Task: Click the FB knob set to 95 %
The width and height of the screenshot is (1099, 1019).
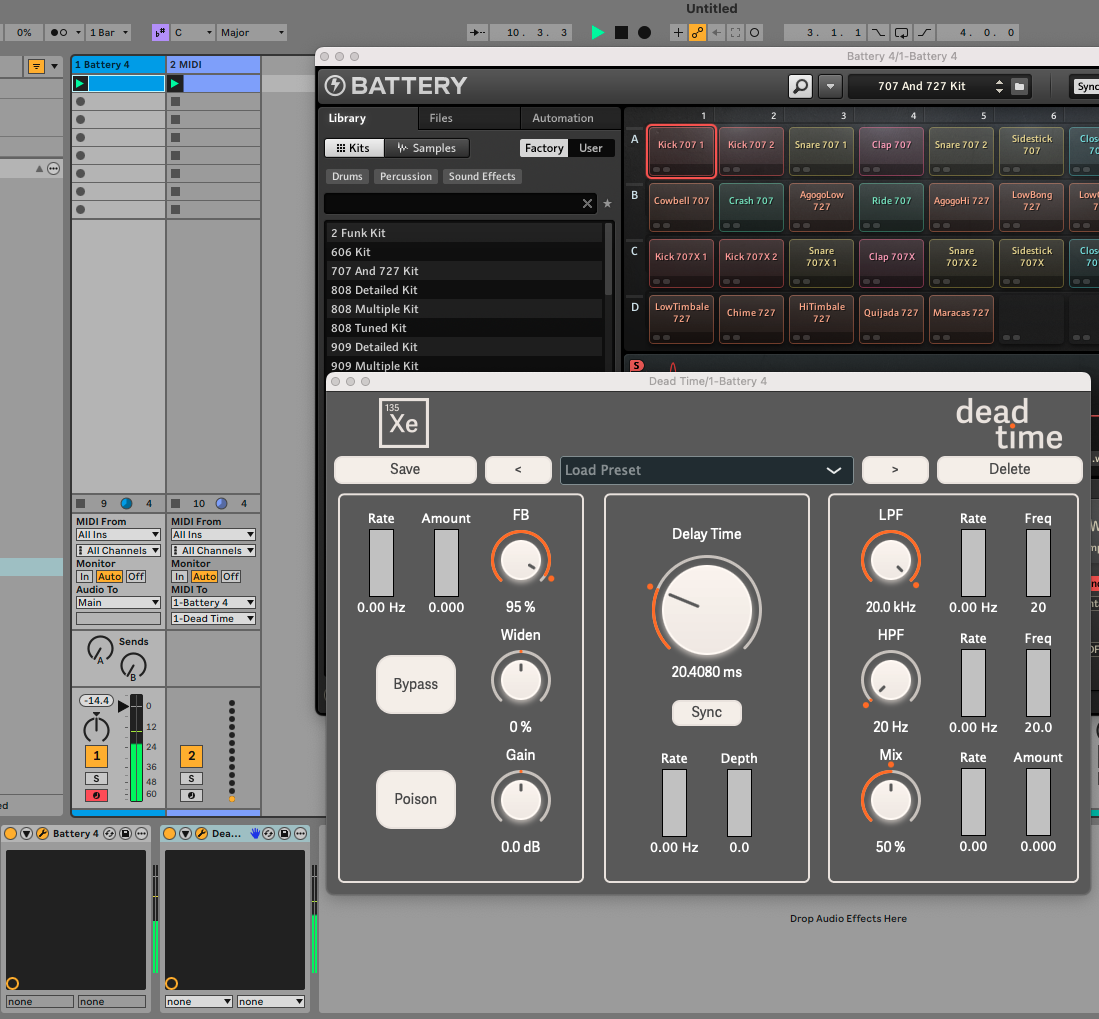Action: [x=521, y=560]
